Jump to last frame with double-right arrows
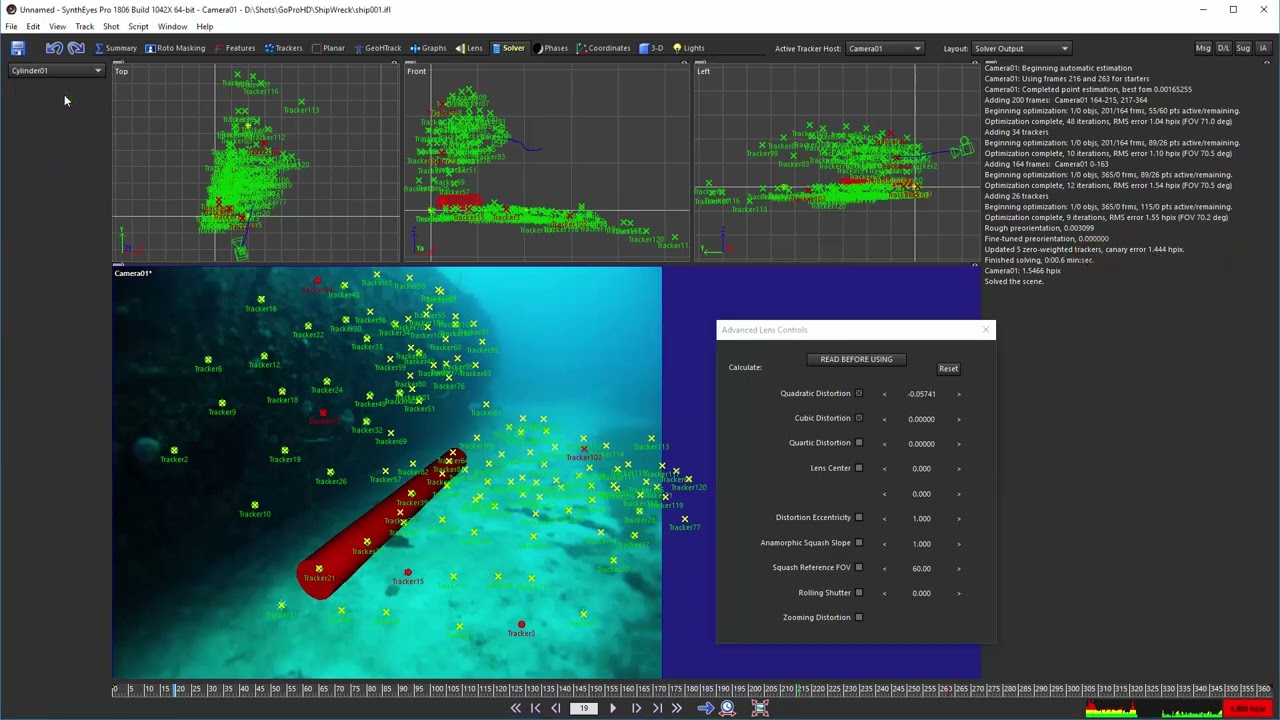 pyautogui.click(x=677, y=708)
